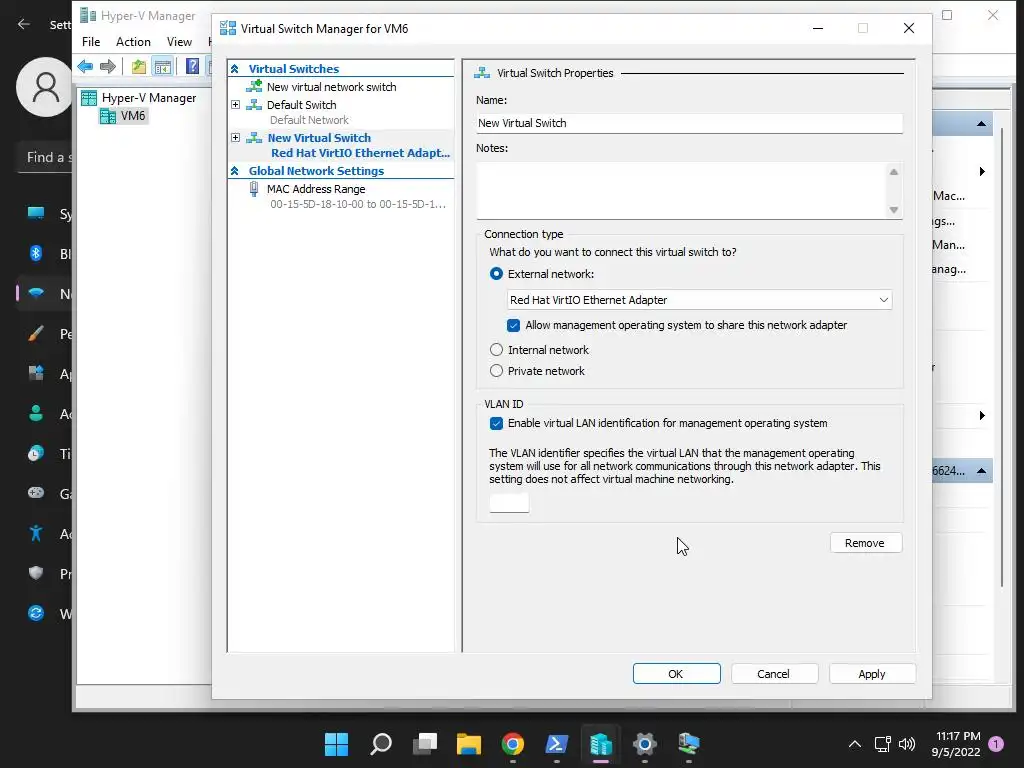Screen dimensions: 1024x768
Task: Select the New Virtual Switch entry
Action: pos(319,138)
